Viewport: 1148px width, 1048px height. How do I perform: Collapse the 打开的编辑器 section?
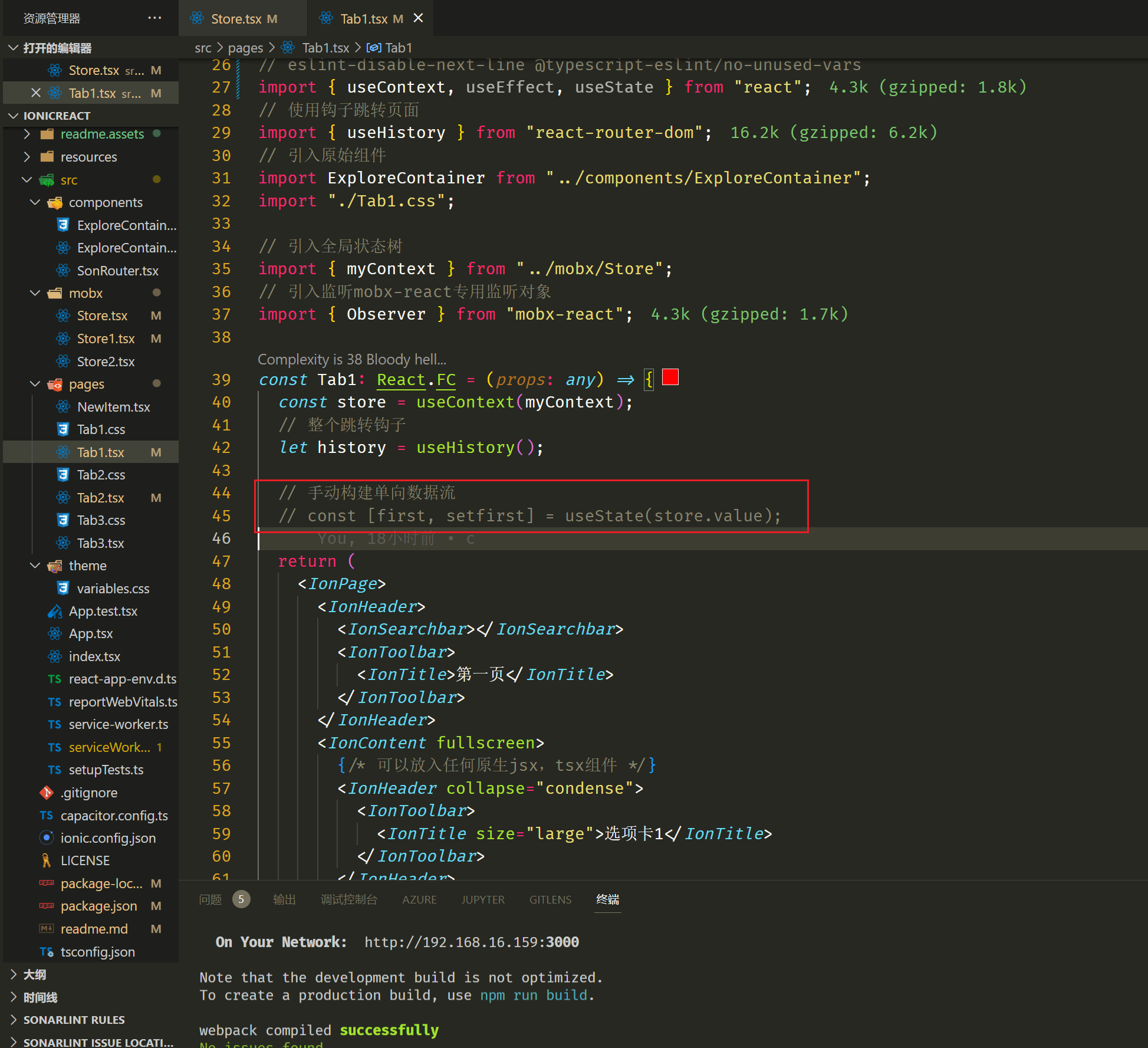14,48
